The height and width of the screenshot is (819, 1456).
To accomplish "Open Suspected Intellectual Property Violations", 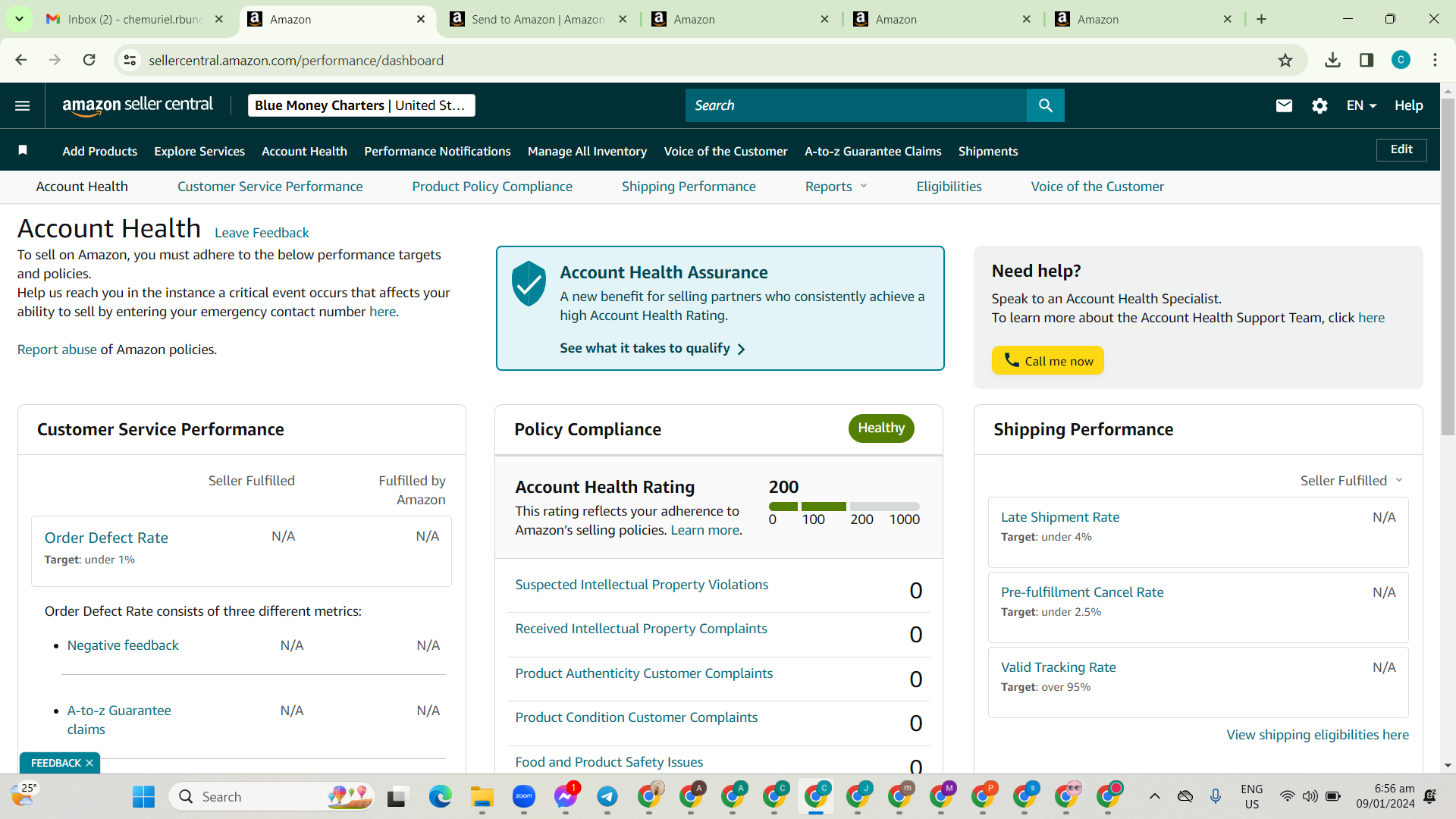I will 642,585.
